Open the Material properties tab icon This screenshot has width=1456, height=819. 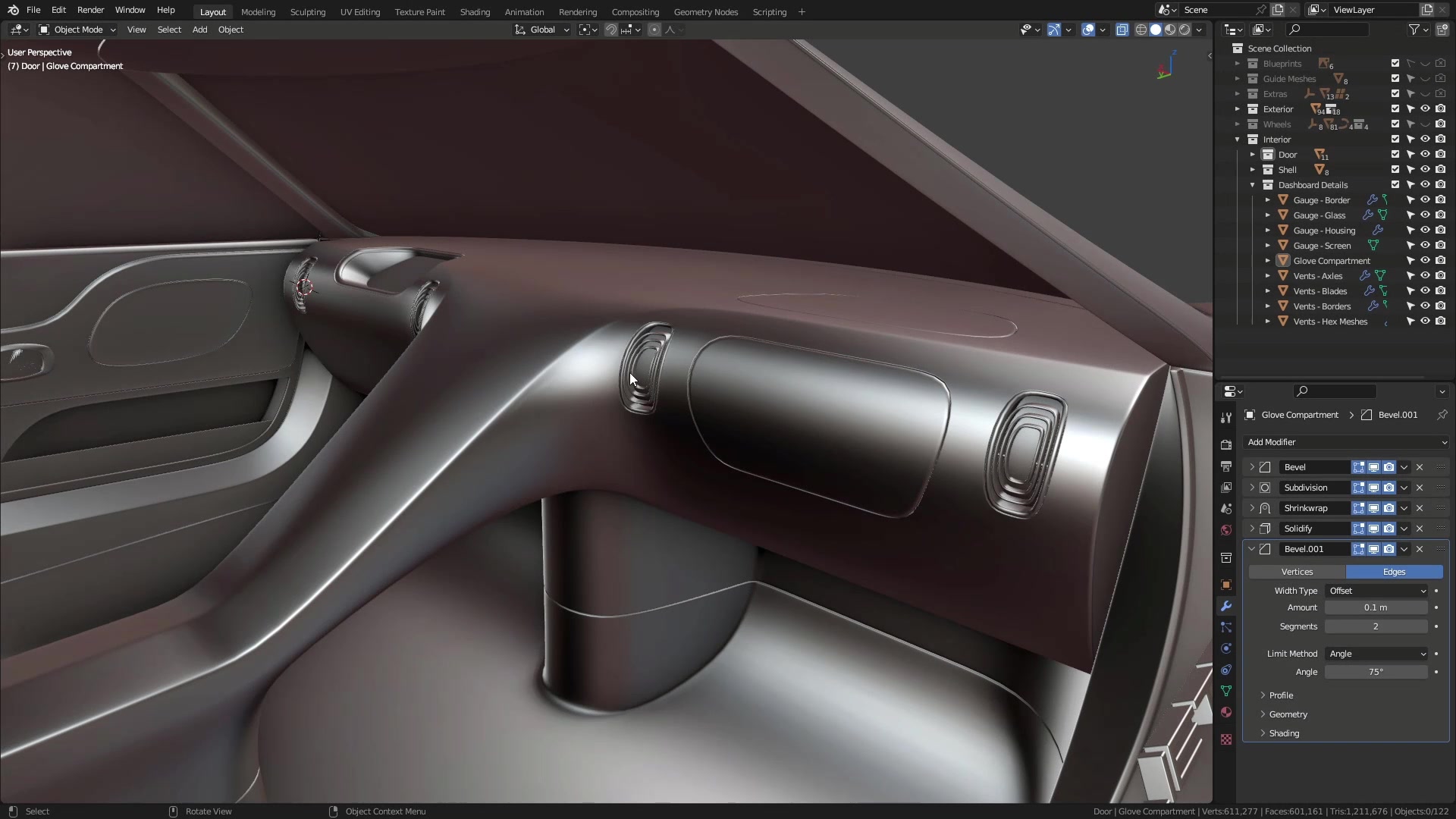point(1226,712)
